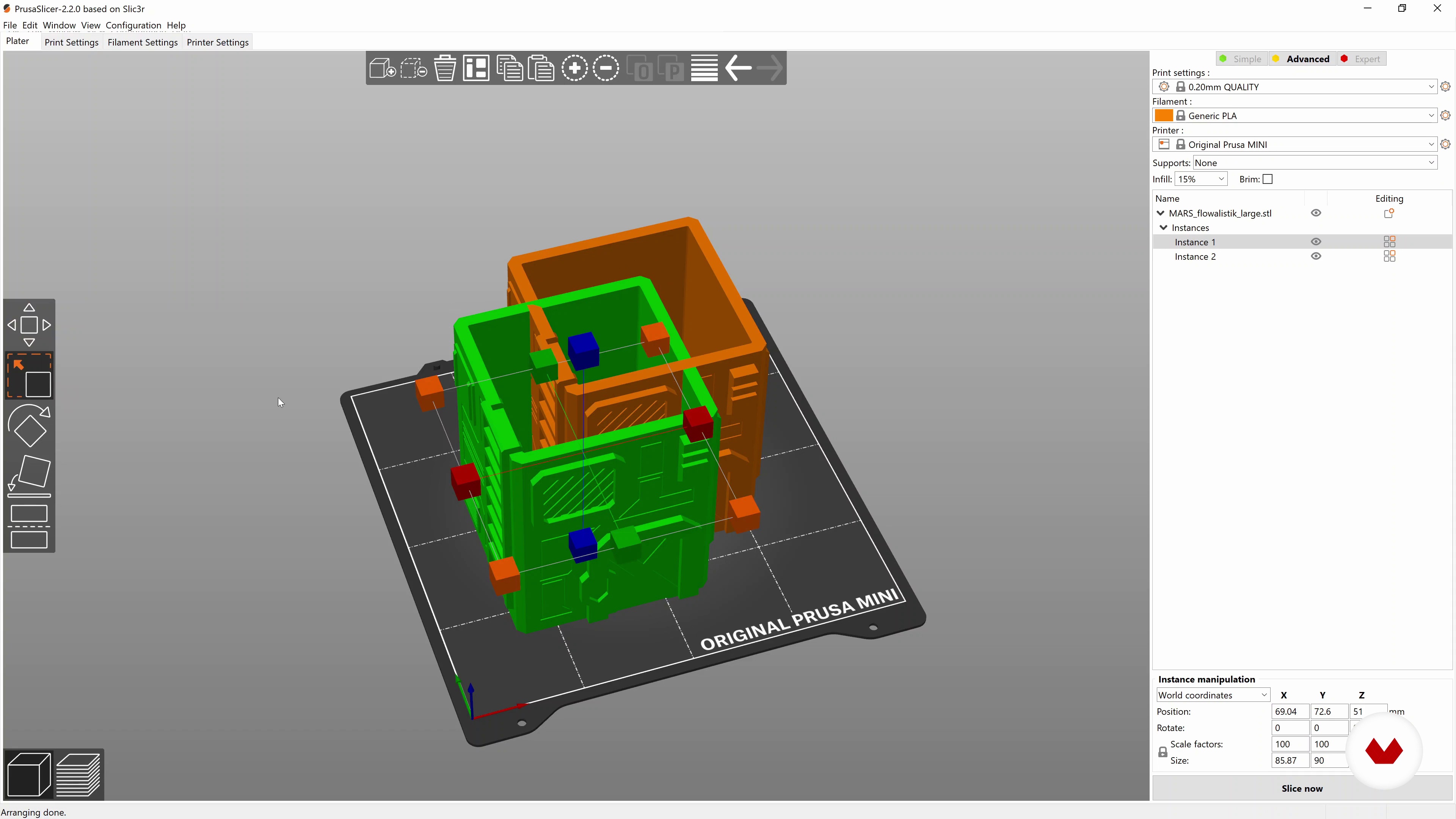Select the Scale gizmo tool

pos(29,376)
